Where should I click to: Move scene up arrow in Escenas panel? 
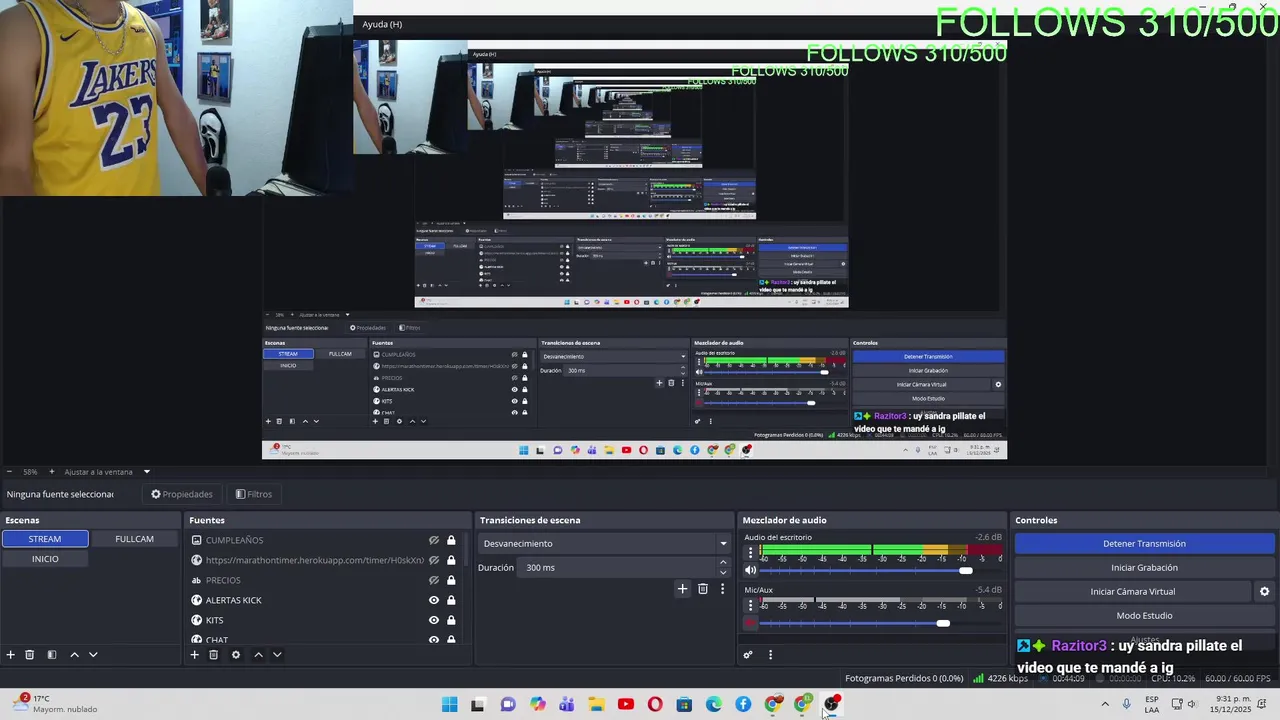(74, 655)
